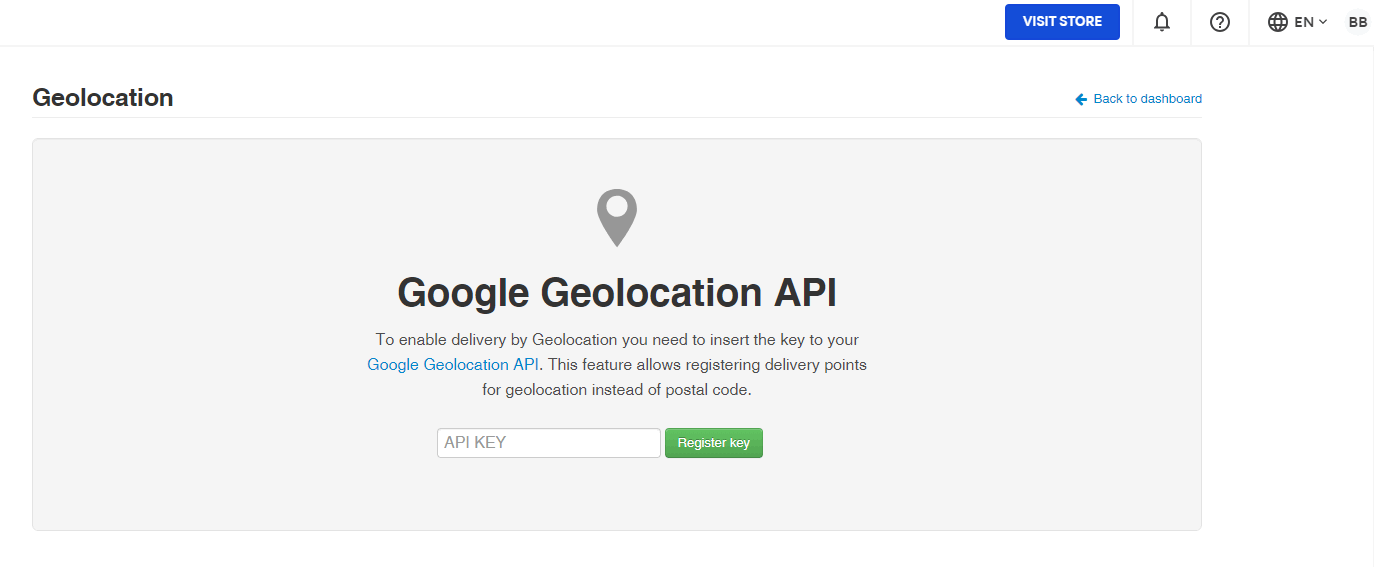Focus the API KEY input field
This screenshot has height=567, width=1374.
(x=548, y=443)
